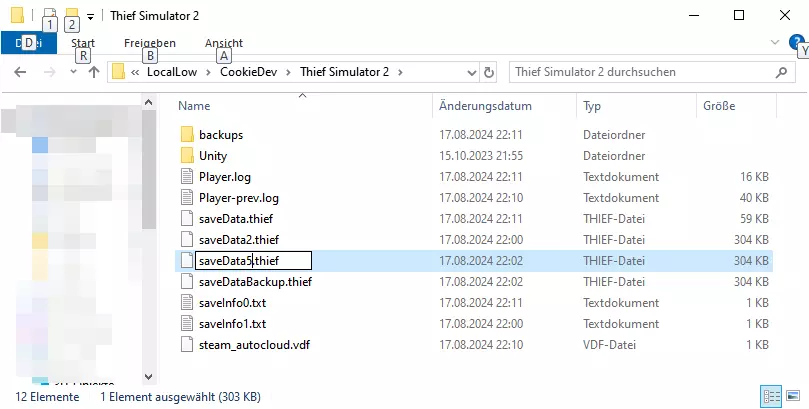Switch to the Ansicht tab
The image size is (809, 409).
pos(223,43)
